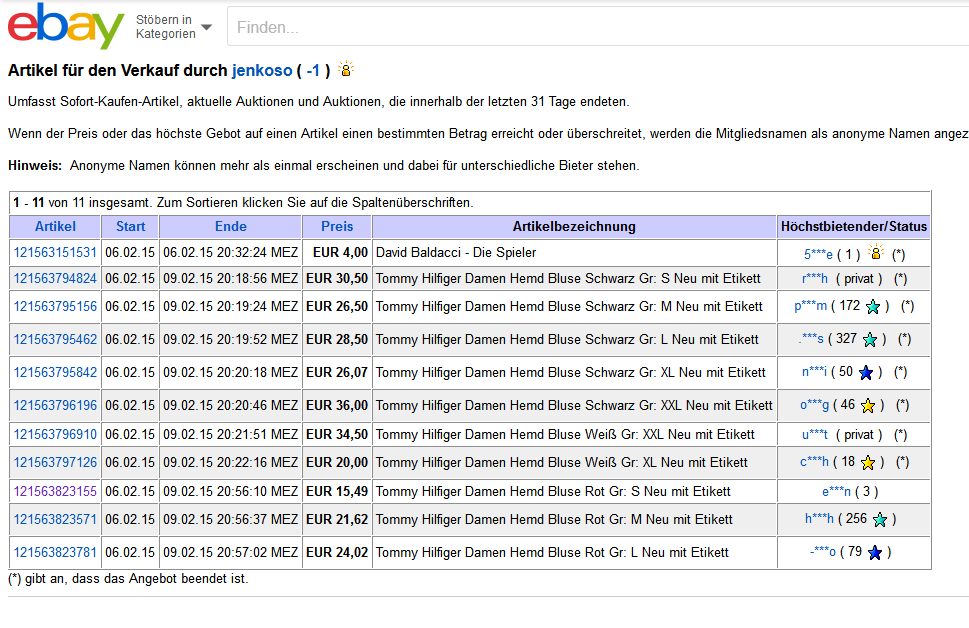Open seller profile link jenkoso

261,71
